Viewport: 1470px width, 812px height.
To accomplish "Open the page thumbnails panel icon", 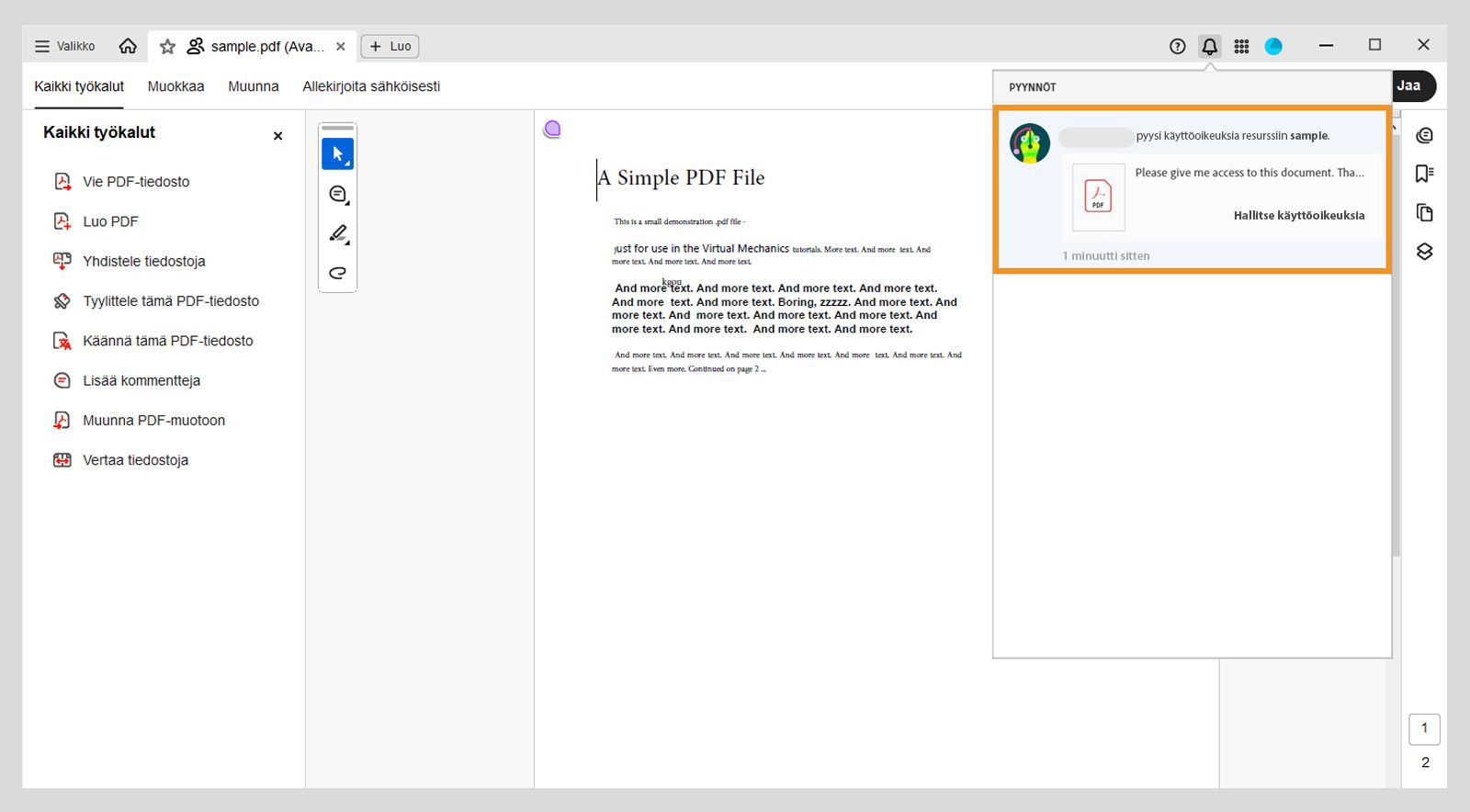I will (x=1425, y=213).
